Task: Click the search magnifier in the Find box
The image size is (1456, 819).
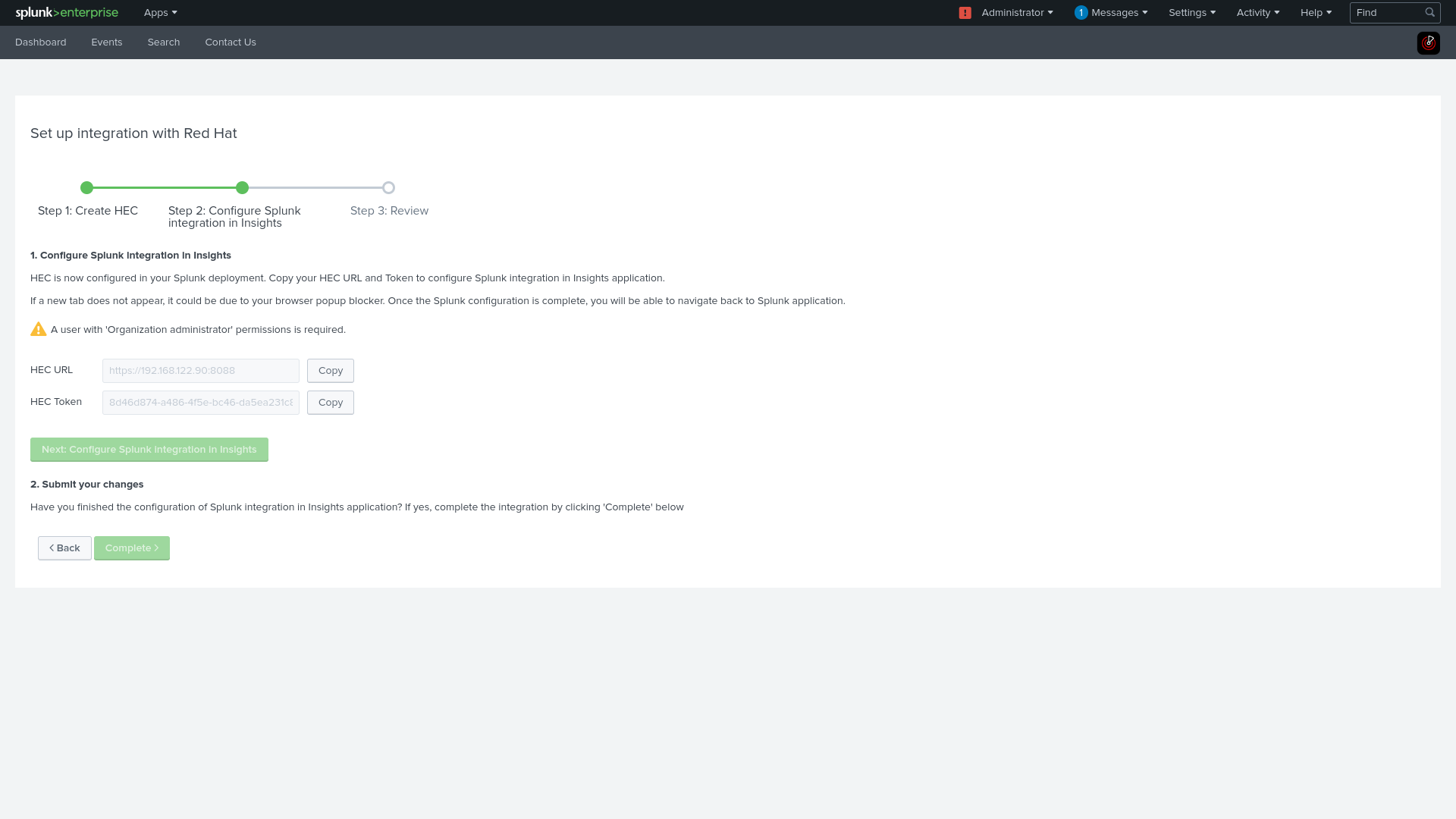Action: pos(1429,12)
